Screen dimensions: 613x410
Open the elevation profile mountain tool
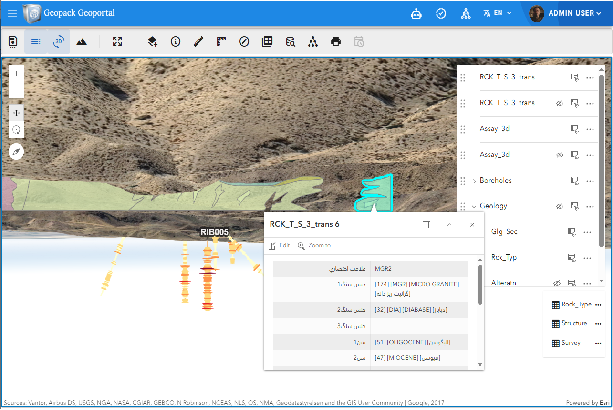tap(81, 42)
